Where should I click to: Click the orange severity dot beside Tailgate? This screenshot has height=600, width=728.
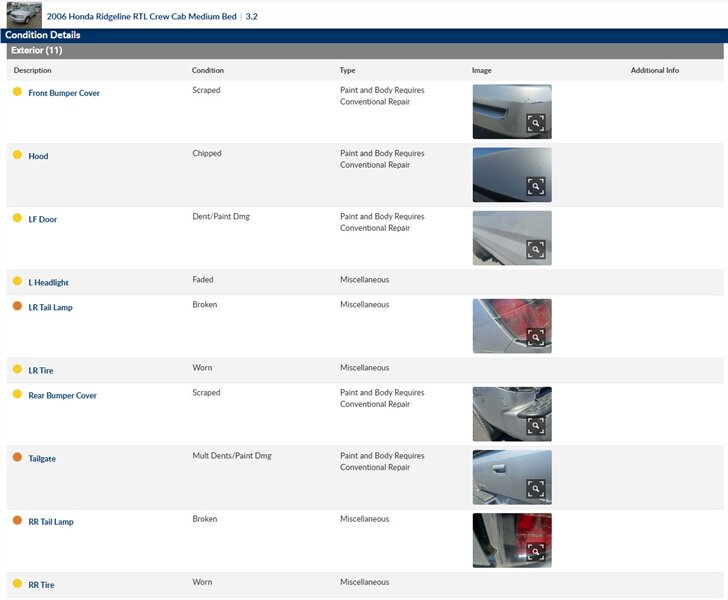click(17, 457)
